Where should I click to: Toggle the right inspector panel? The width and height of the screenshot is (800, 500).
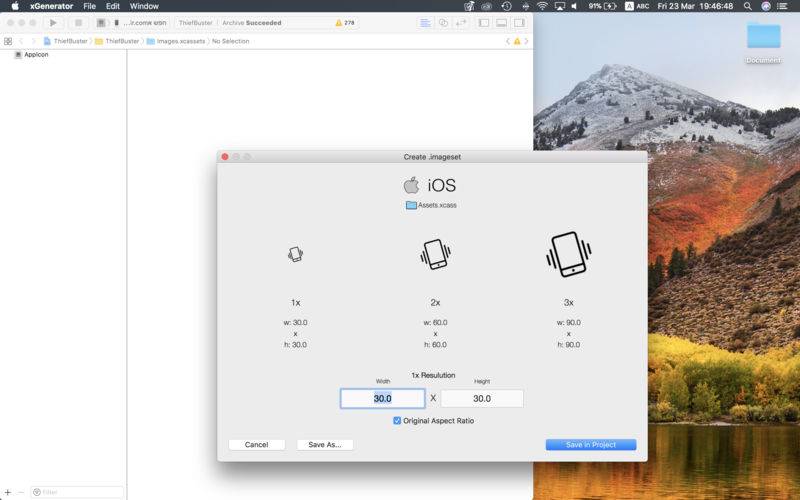[518, 22]
